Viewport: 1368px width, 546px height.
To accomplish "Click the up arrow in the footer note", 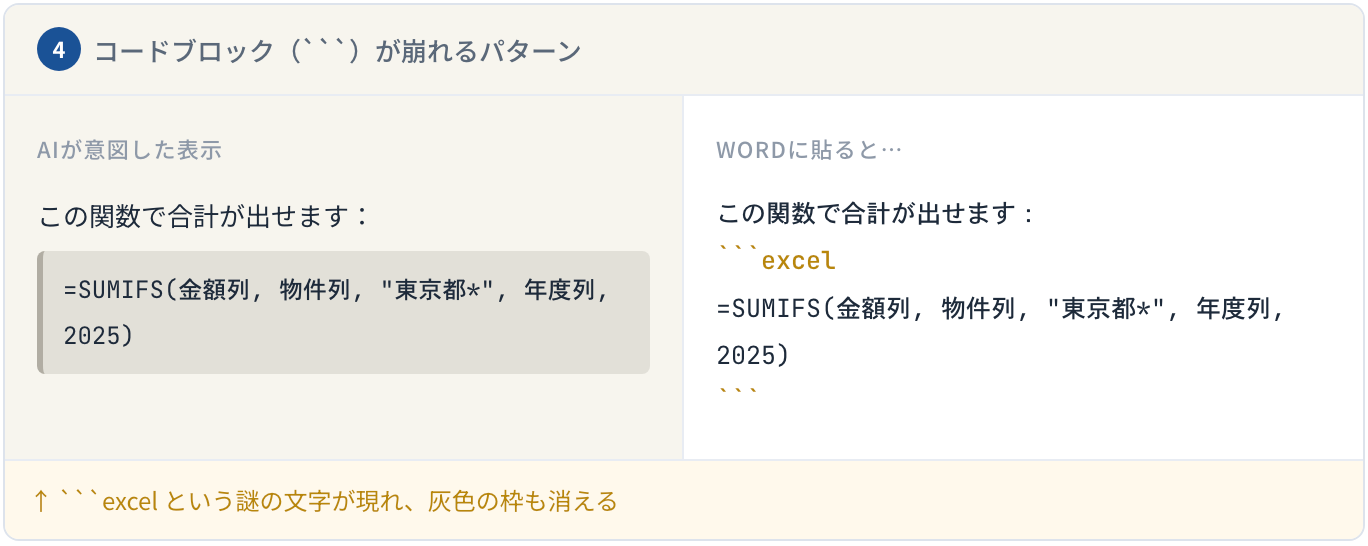I will tap(41, 501).
